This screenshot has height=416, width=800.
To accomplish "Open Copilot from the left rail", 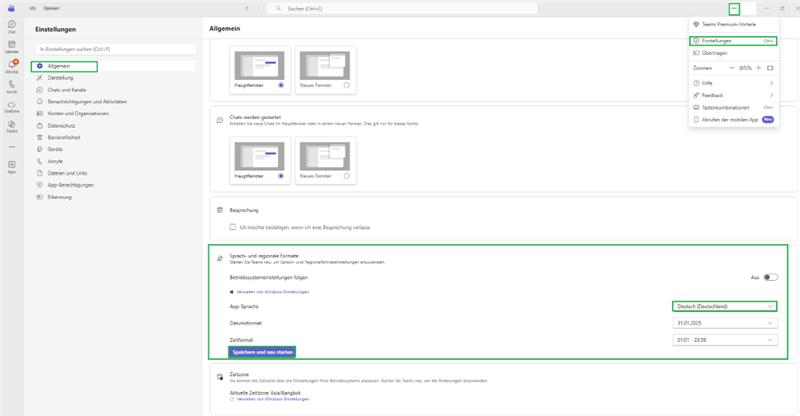I will pos(12,126).
